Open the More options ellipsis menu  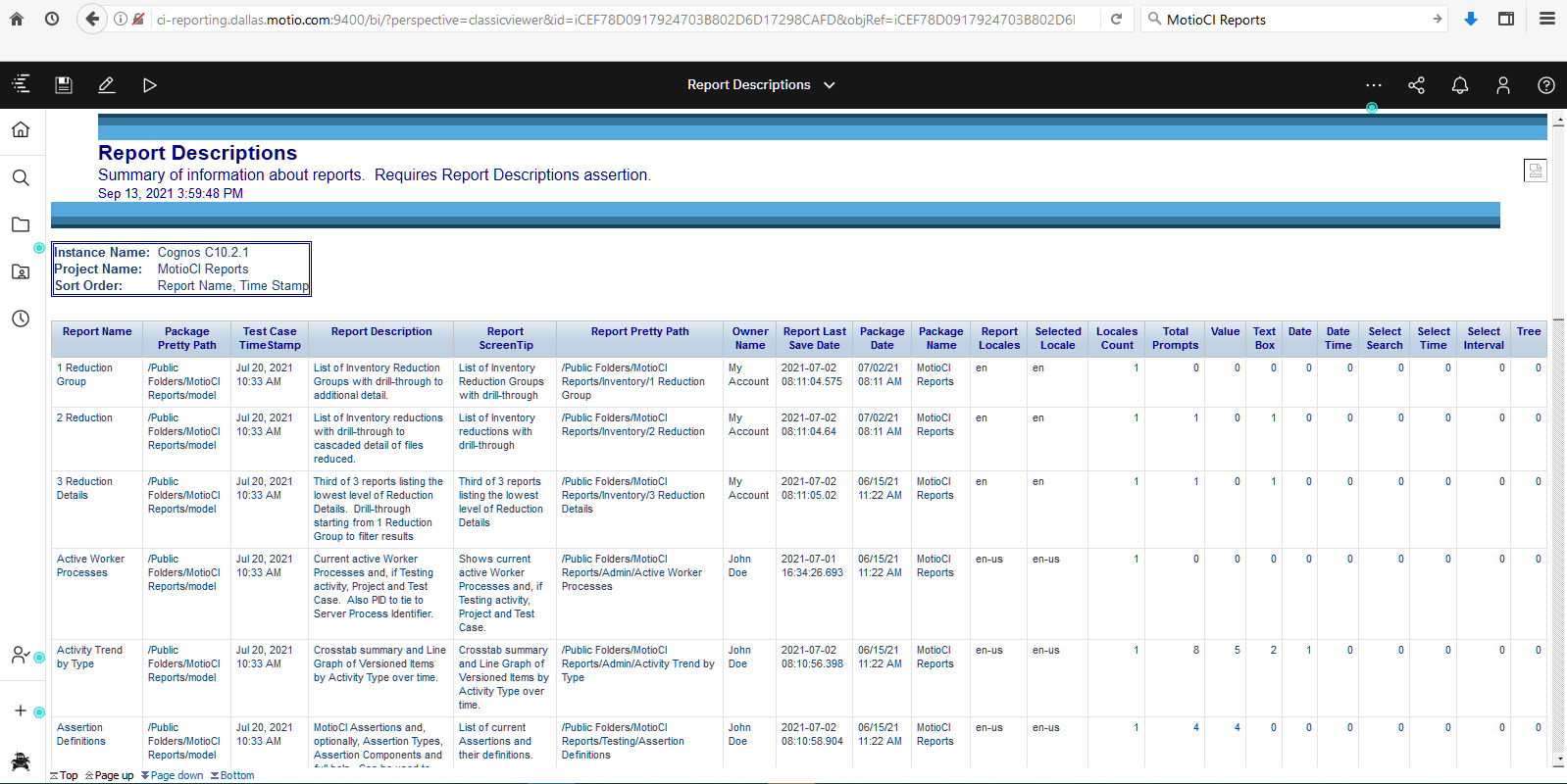1374,85
